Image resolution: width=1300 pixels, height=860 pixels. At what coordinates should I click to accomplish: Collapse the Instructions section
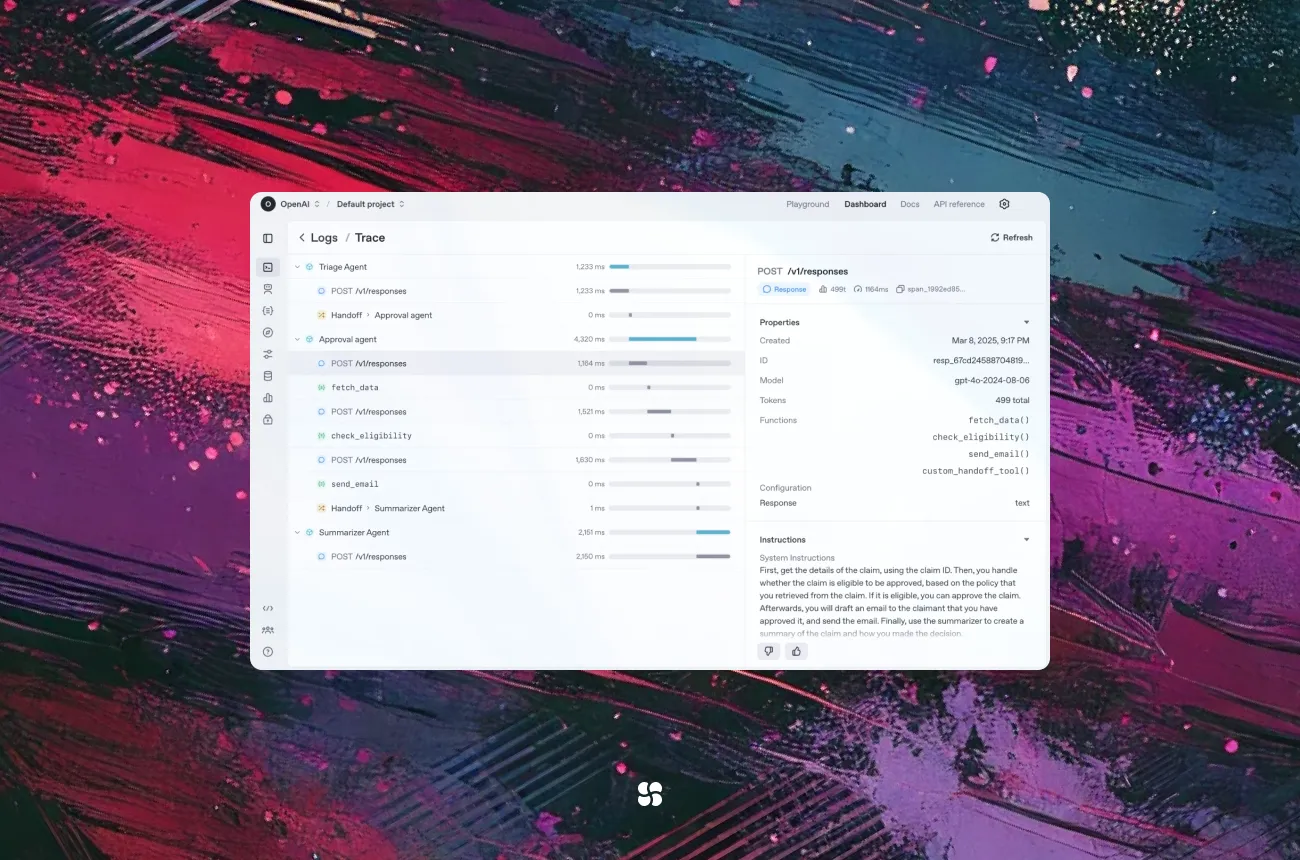(1026, 540)
